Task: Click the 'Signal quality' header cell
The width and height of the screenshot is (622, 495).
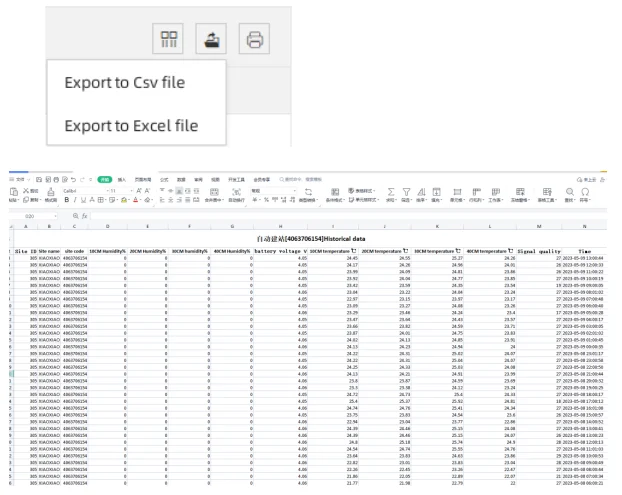Action: point(539,251)
